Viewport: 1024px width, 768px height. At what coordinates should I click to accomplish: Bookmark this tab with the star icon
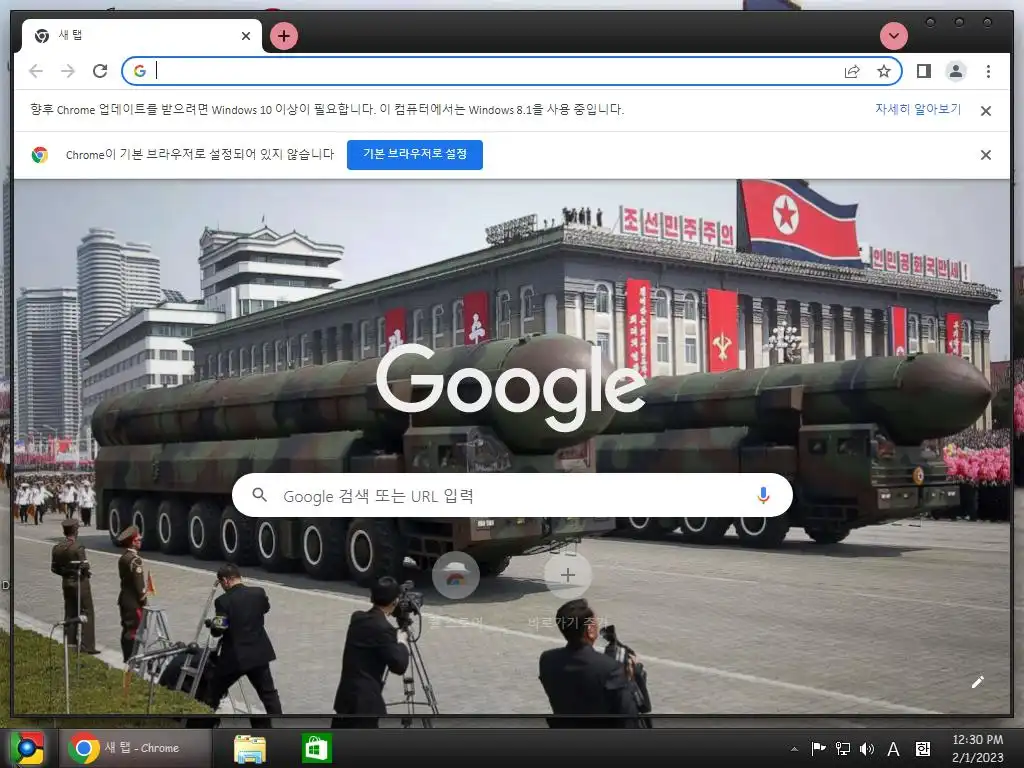[x=884, y=71]
